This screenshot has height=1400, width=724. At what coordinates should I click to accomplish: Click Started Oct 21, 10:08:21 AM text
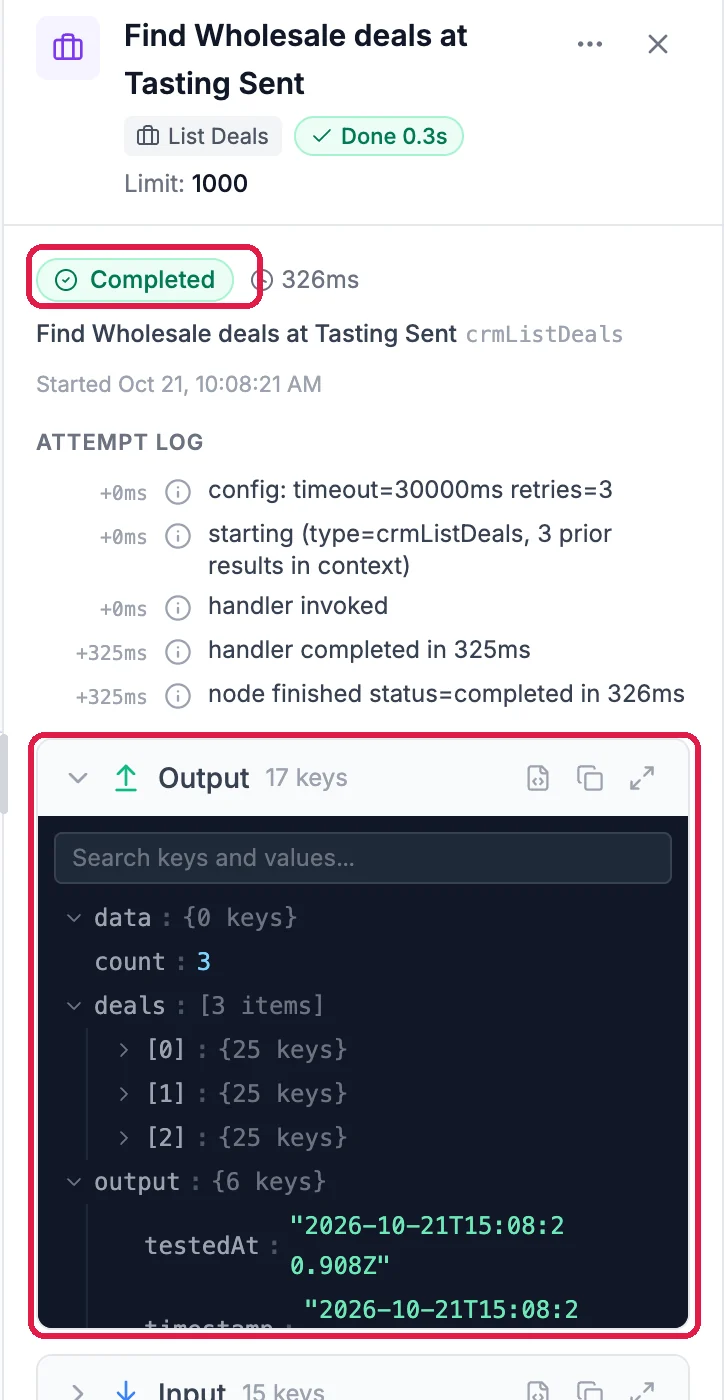point(179,384)
